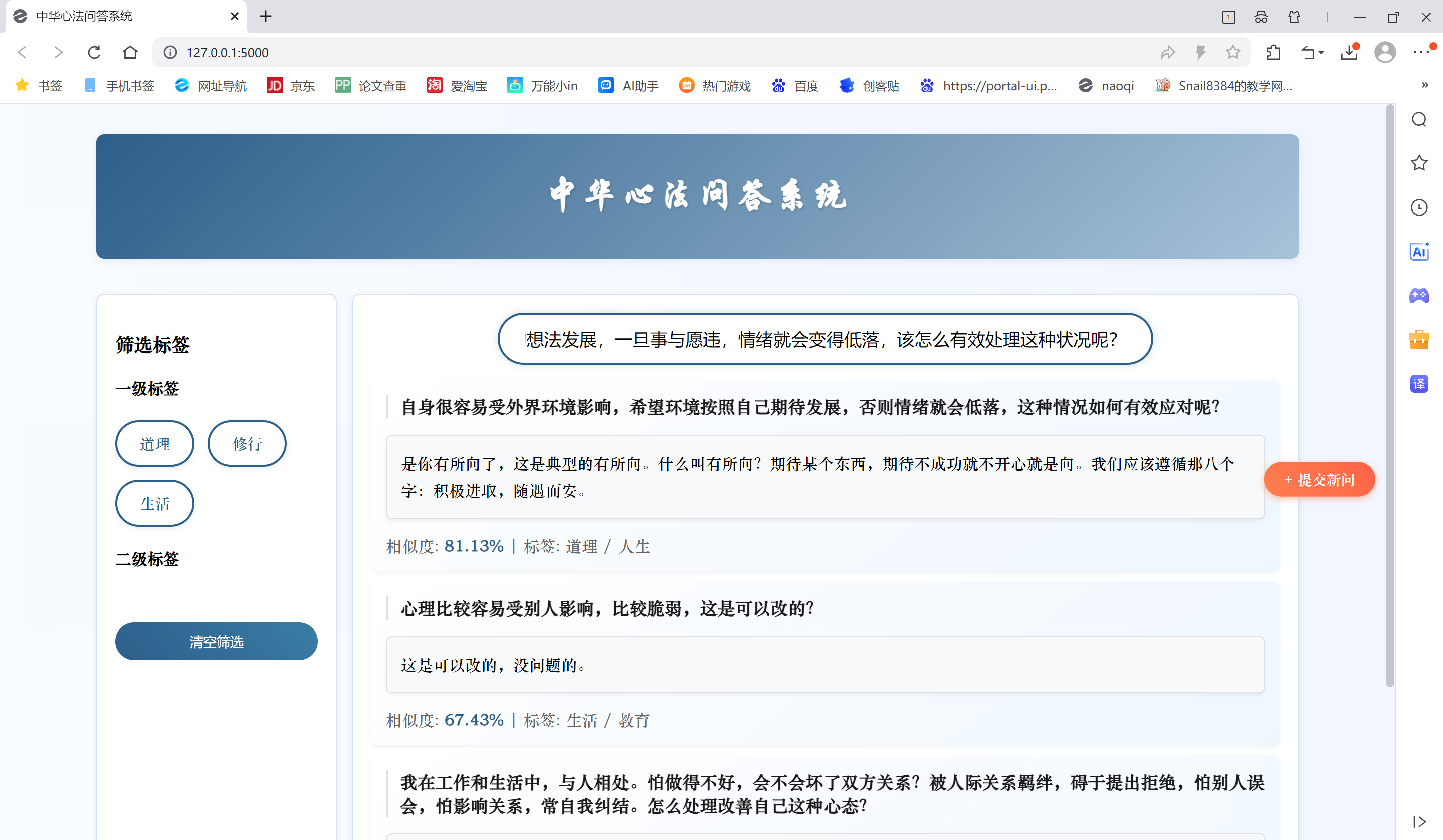Toggle the 道理 filter tag
1443x840 pixels.
point(154,443)
